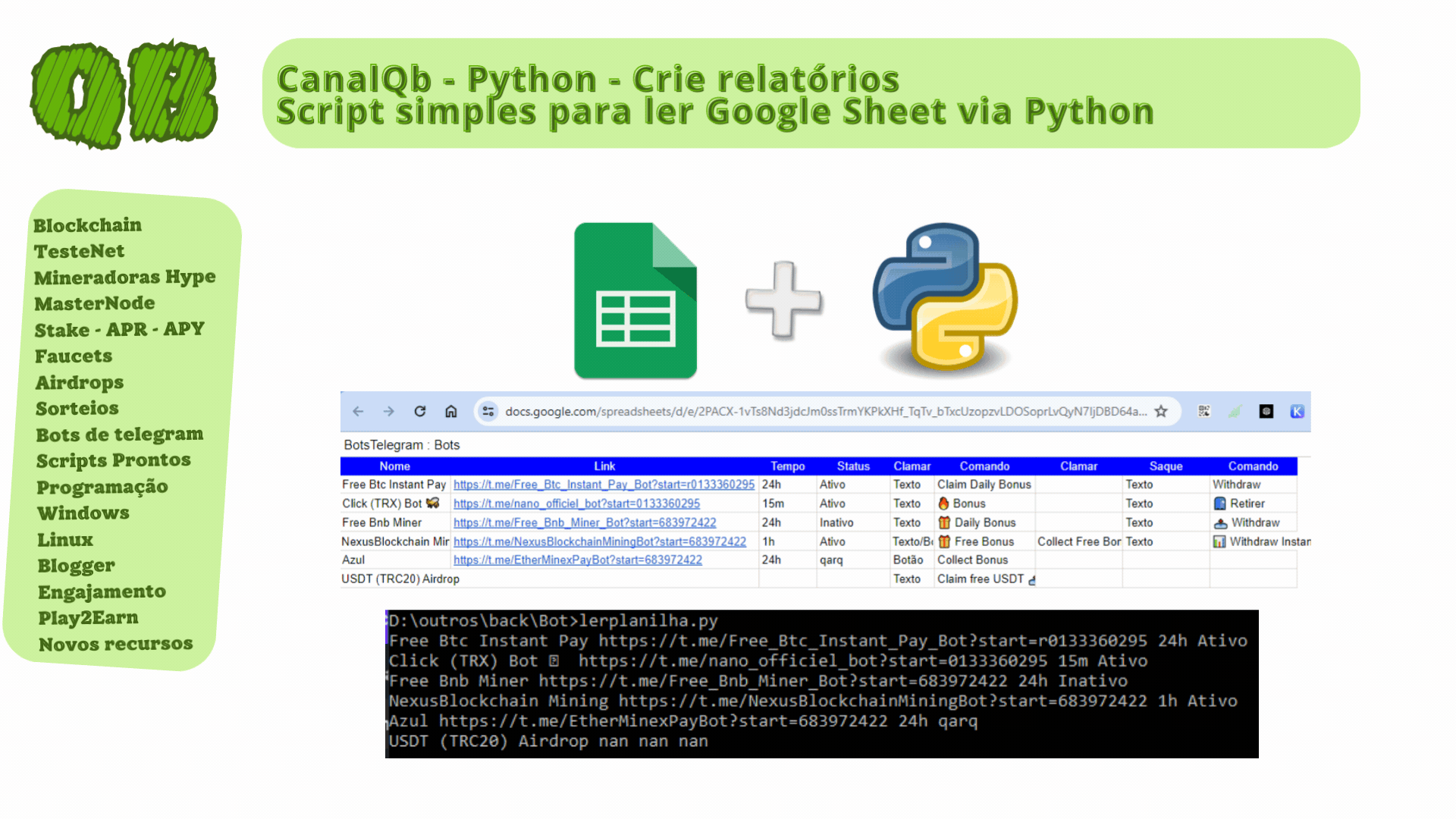Screen dimensions: 1456x819
Task: Click the Bots de telegram sidebar item
Action: (120, 435)
